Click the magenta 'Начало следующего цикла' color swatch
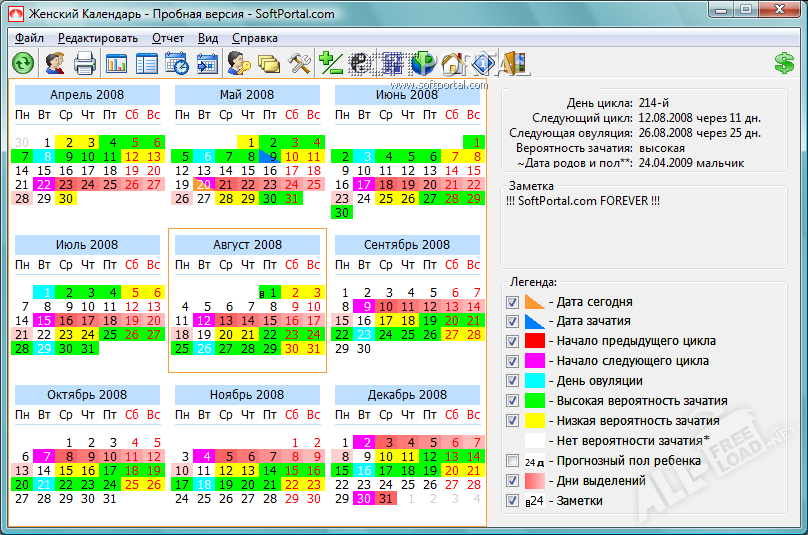808x535 pixels. 536,361
